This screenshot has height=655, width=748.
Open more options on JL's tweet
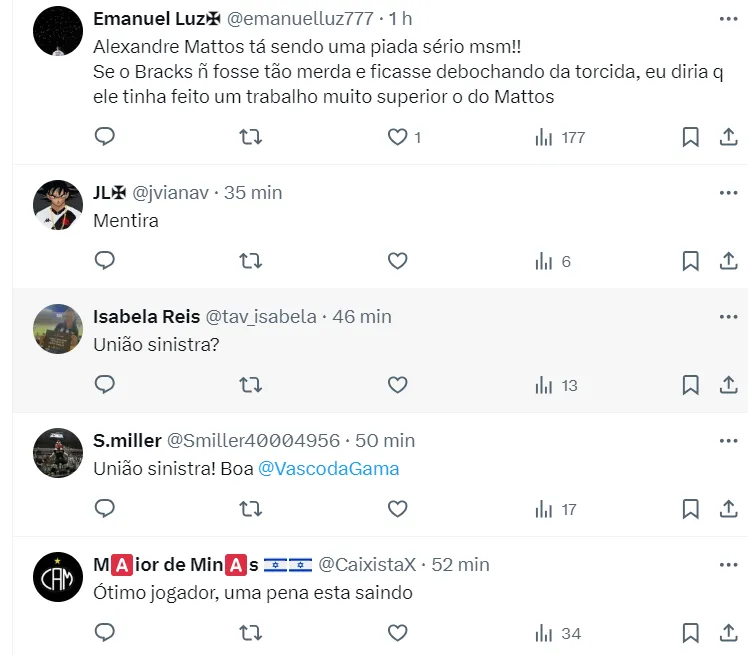tap(728, 192)
